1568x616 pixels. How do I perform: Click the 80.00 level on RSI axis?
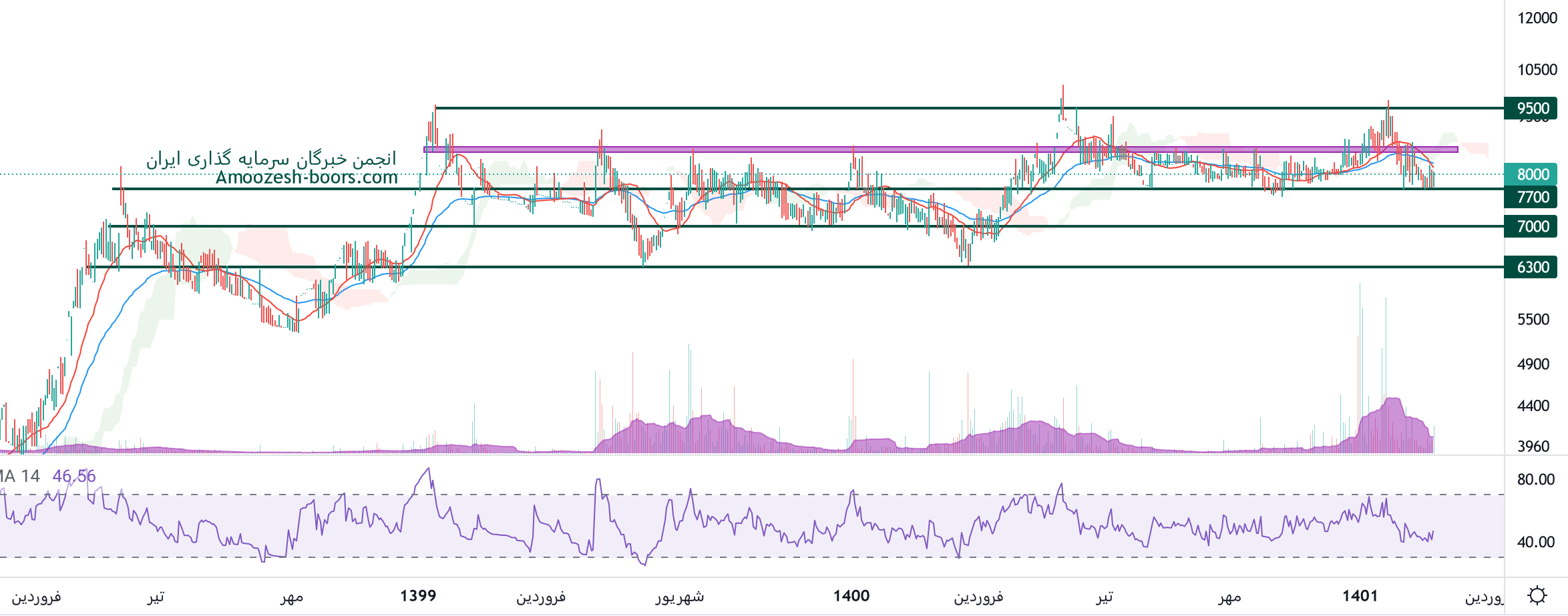[1535, 479]
